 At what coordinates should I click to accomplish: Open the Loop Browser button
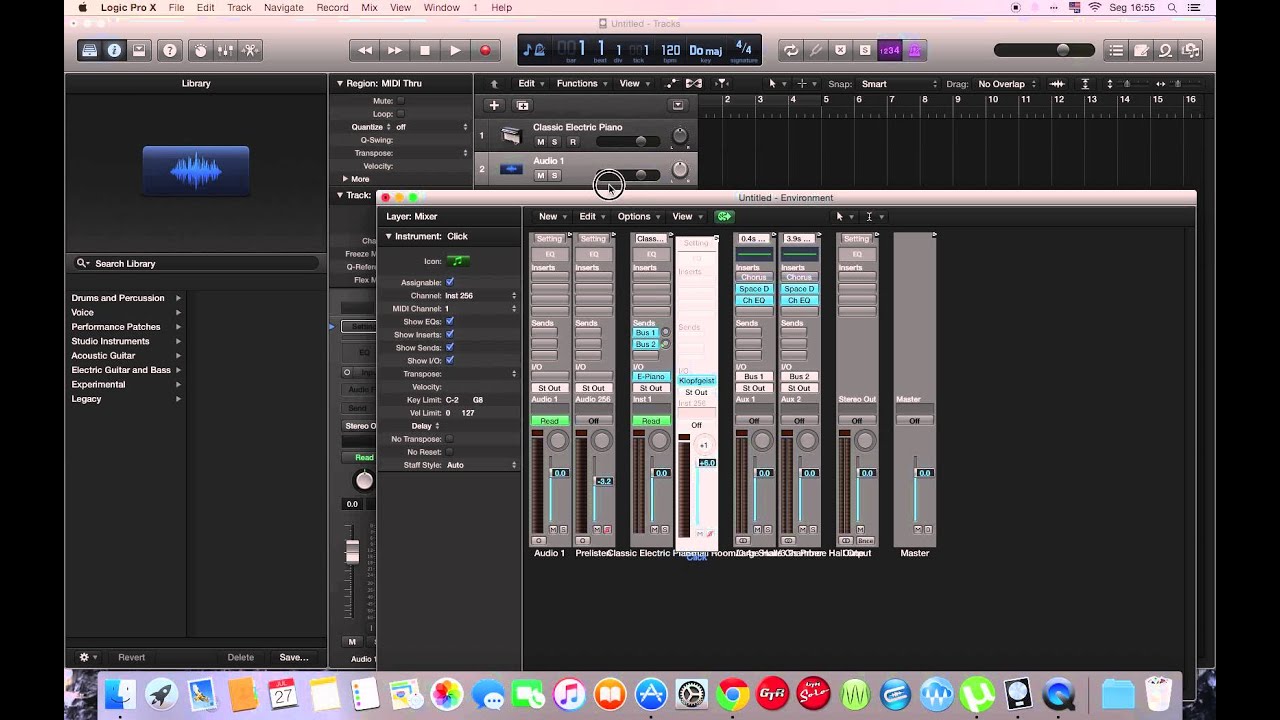pos(1166,50)
